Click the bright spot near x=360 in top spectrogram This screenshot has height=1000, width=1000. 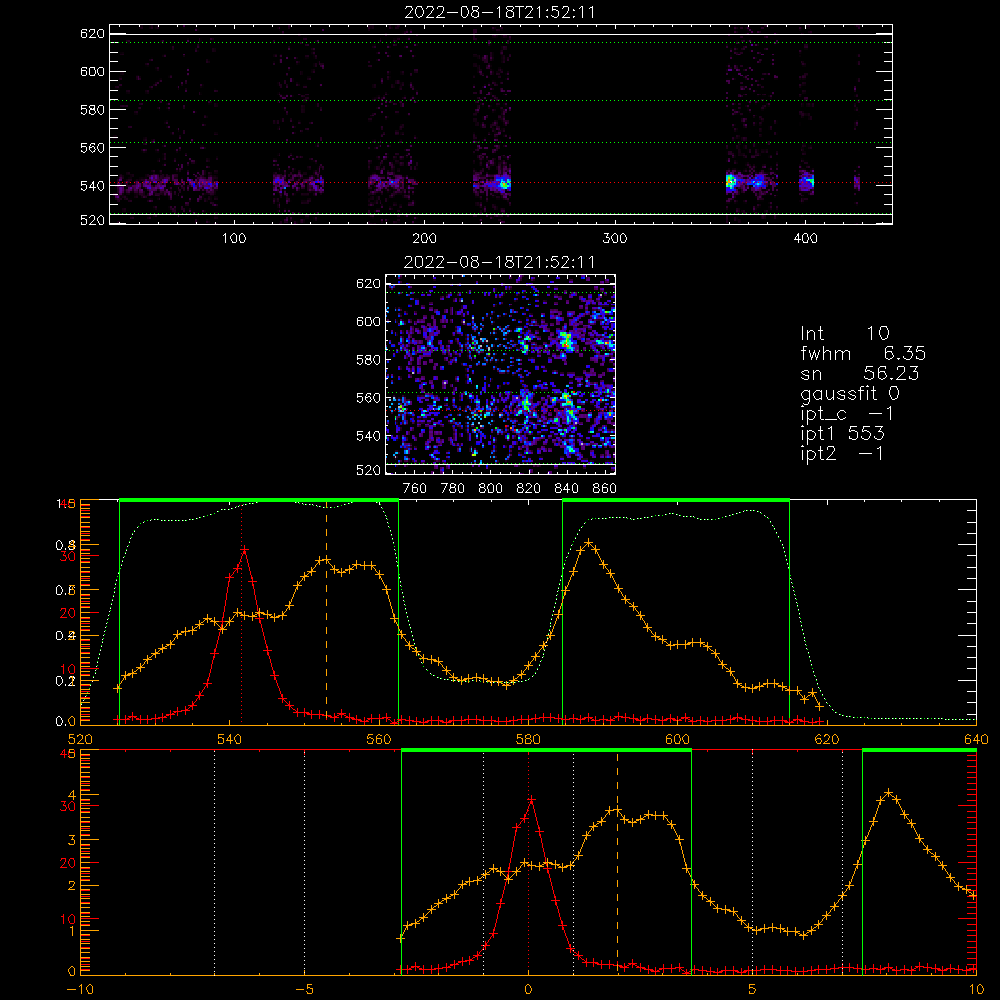731,183
